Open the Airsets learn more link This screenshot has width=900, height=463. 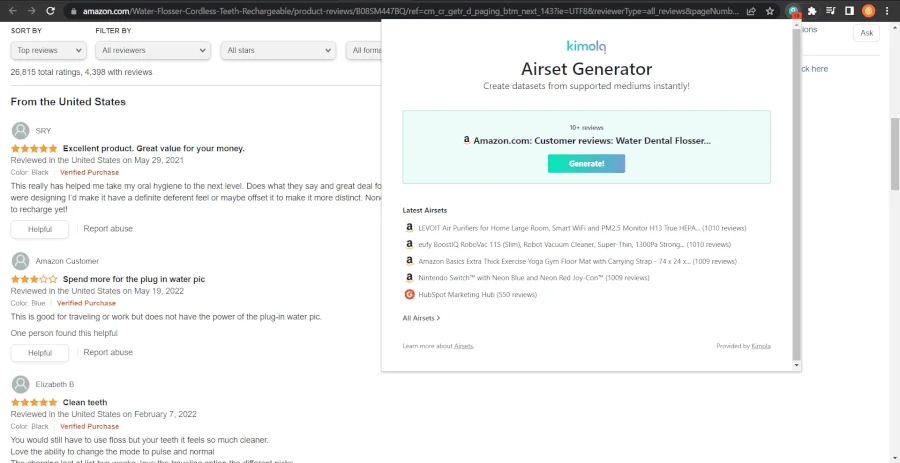(x=463, y=346)
